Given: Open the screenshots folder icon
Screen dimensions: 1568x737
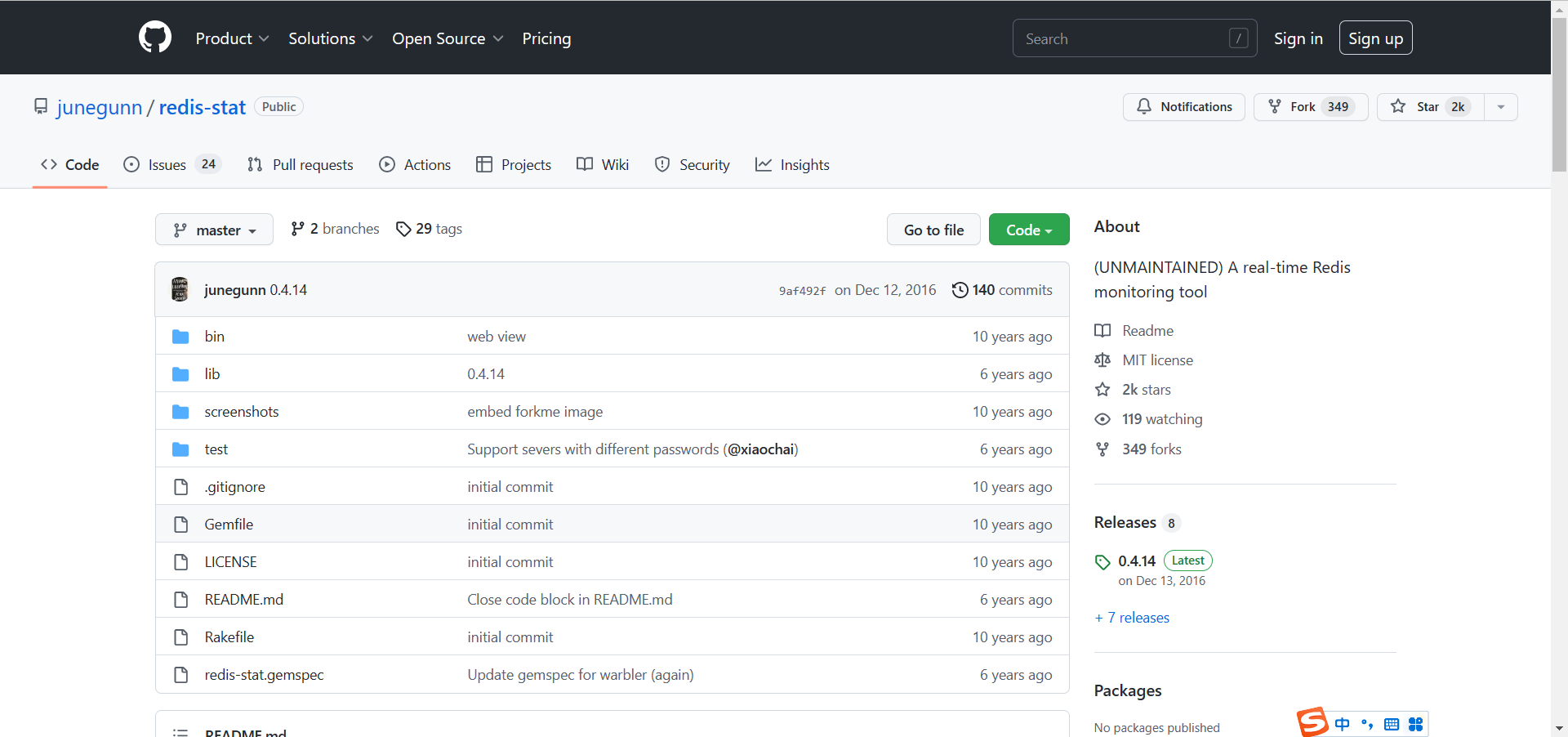Looking at the screenshot, I should point(180,412).
